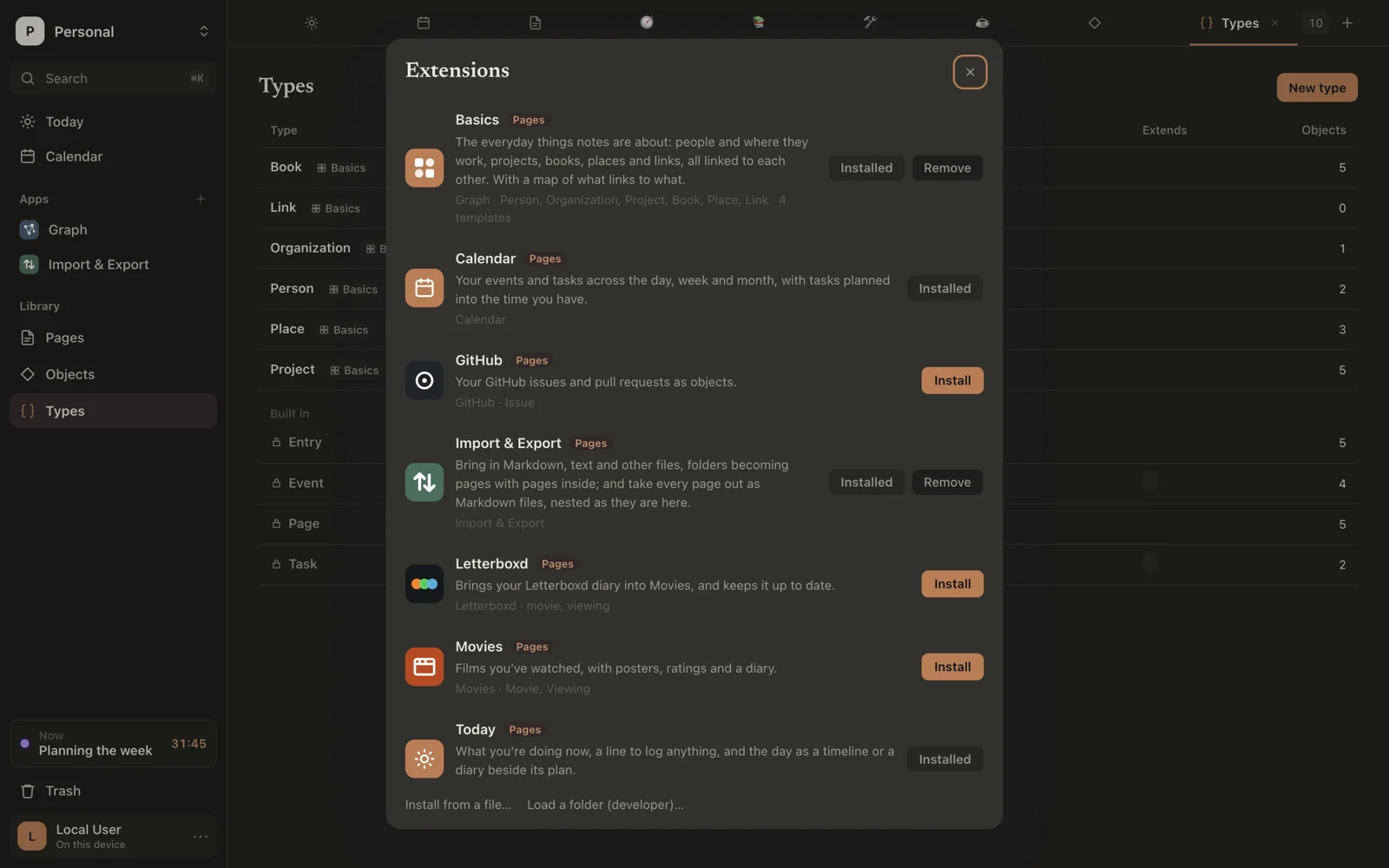Open the coffee cup icon tab
The height and width of the screenshot is (868, 1389).
tap(982, 23)
